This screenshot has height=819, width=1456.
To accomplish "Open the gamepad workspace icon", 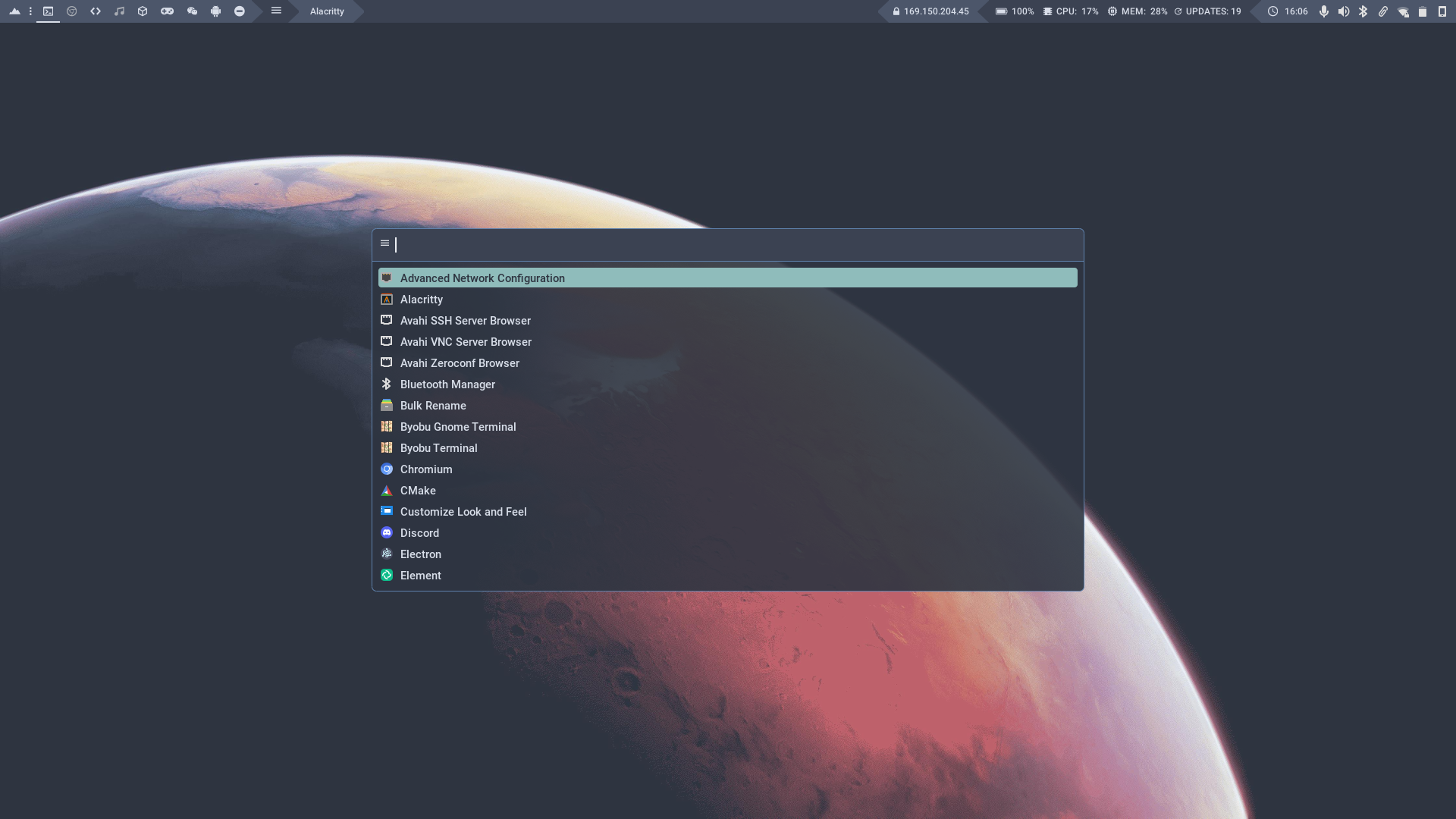I will coord(167,11).
